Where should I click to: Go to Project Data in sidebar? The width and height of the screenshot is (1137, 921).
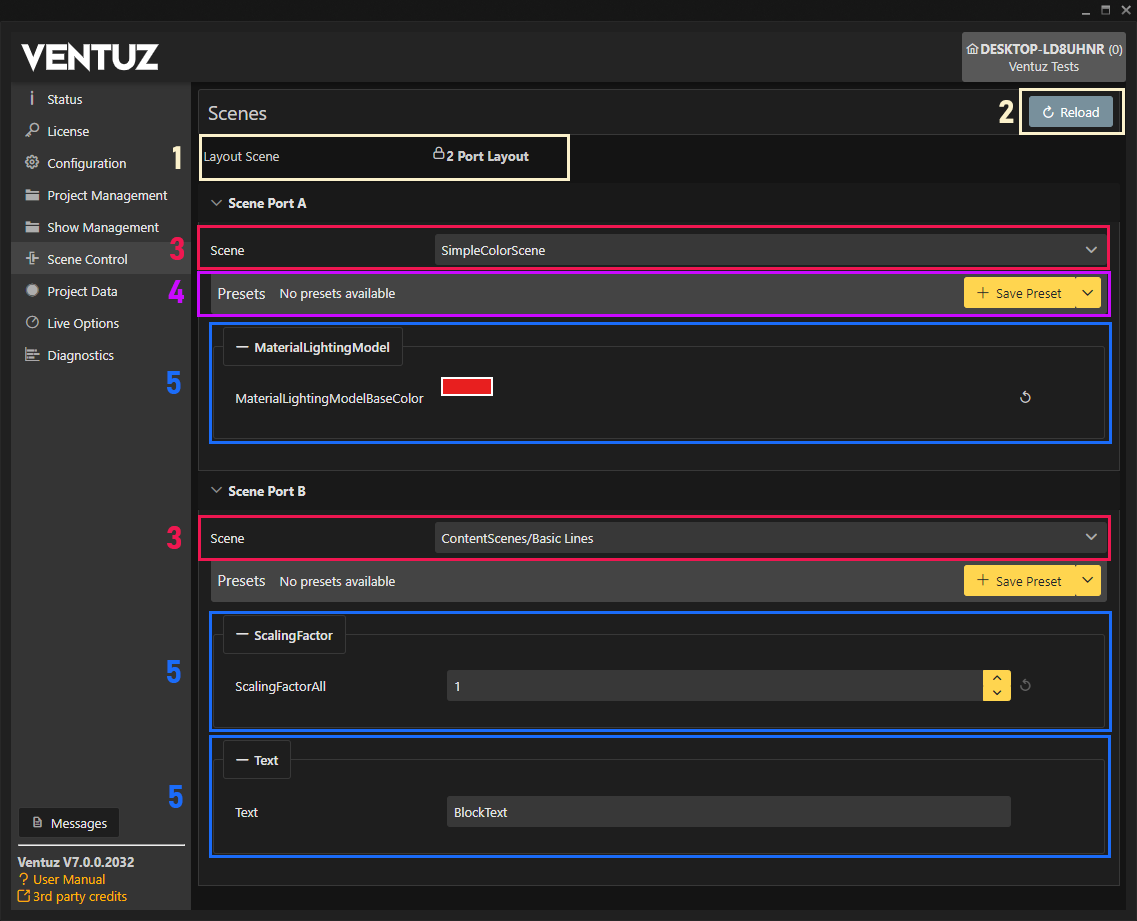point(82,291)
